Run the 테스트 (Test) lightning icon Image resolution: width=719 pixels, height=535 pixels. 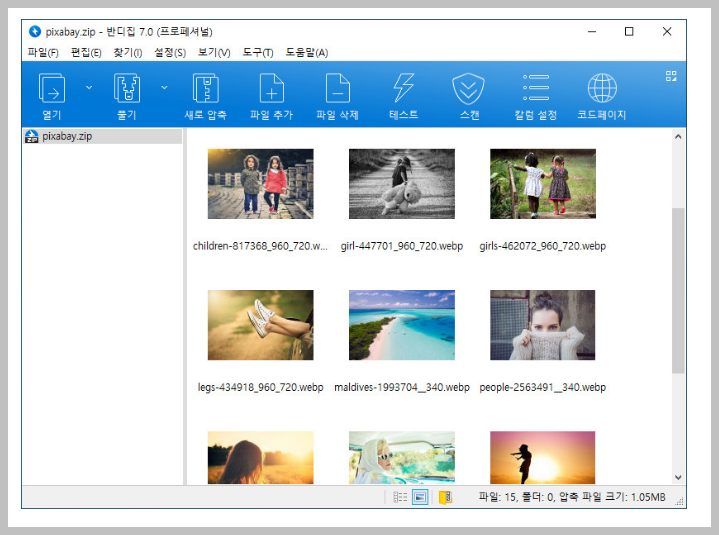404,88
